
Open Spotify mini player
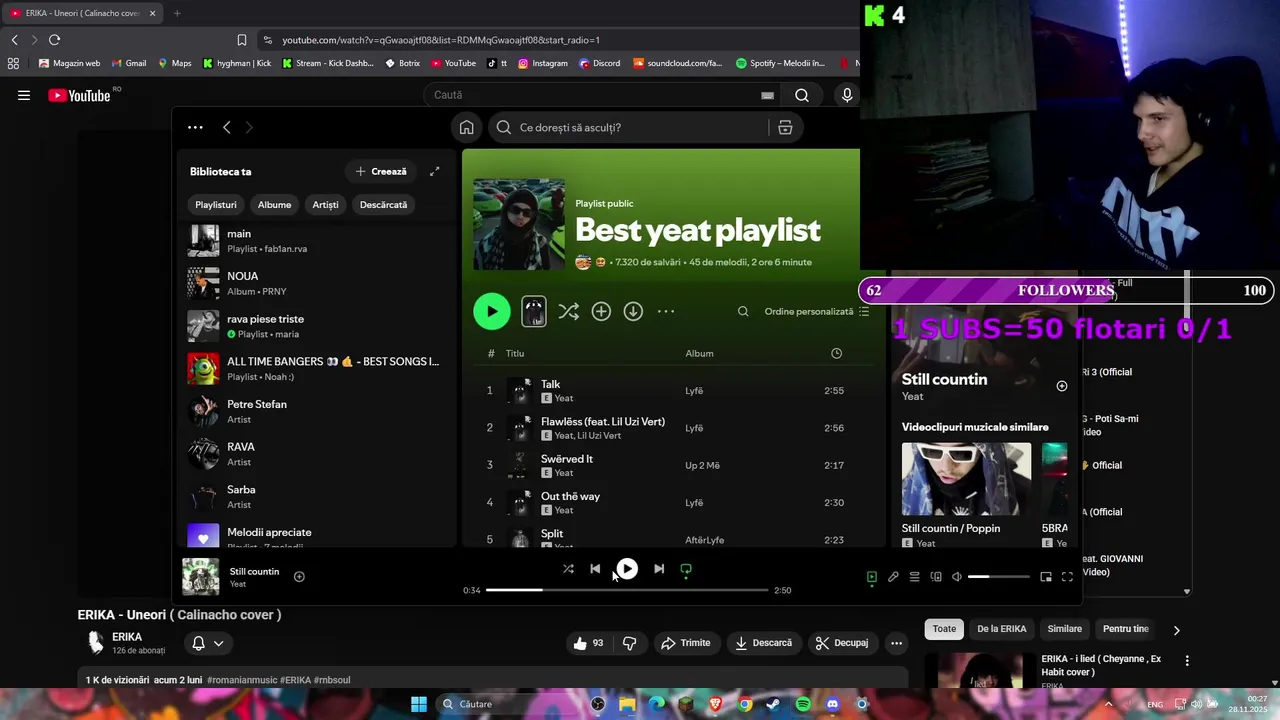click(x=1046, y=577)
